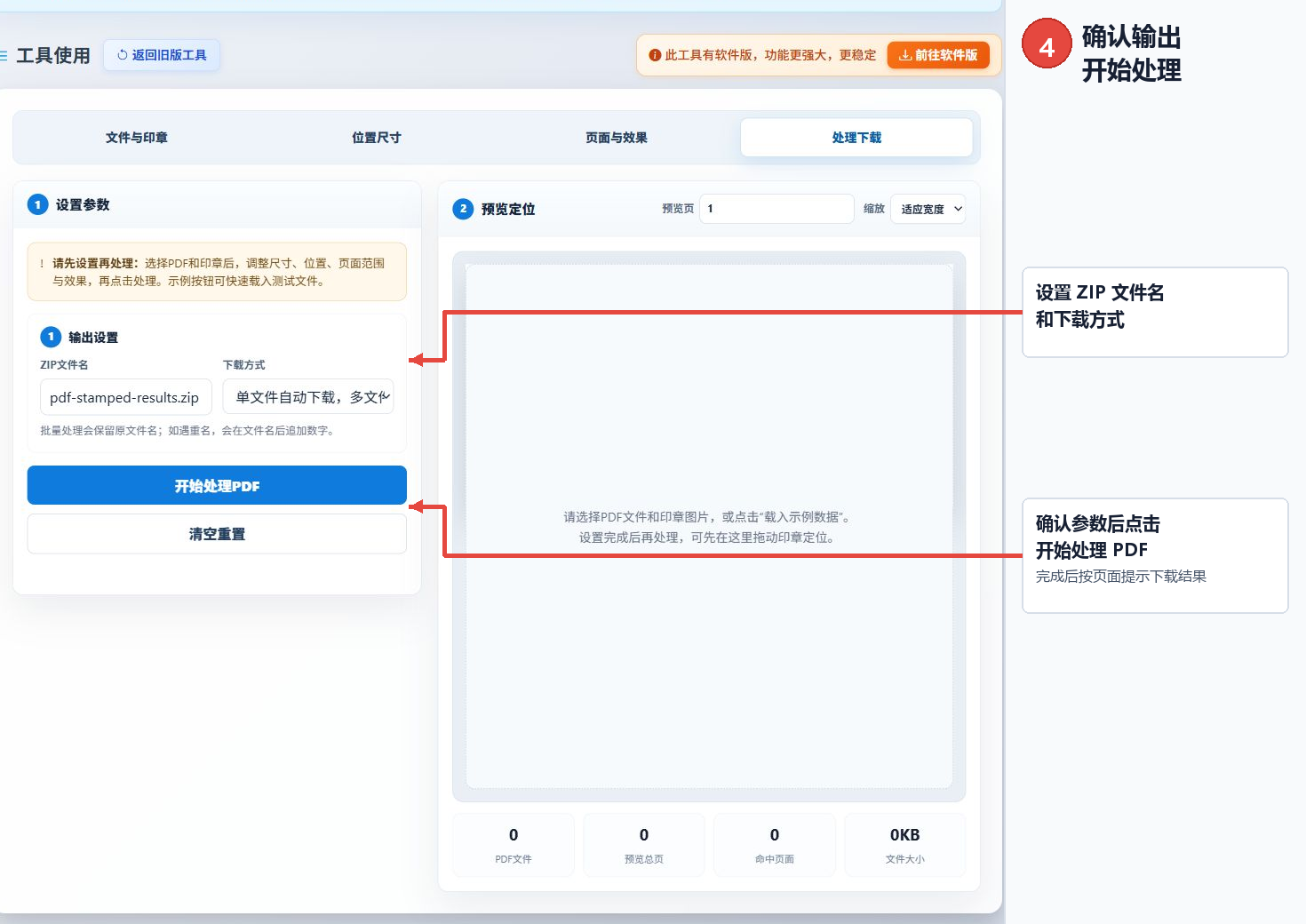Click the PDF文件 count card
The width and height of the screenshot is (1306, 924).
click(x=514, y=845)
